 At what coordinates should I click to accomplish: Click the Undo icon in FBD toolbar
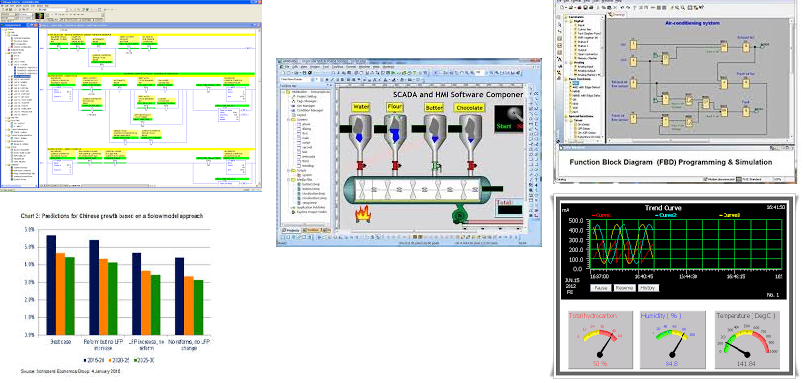click(622, 7)
